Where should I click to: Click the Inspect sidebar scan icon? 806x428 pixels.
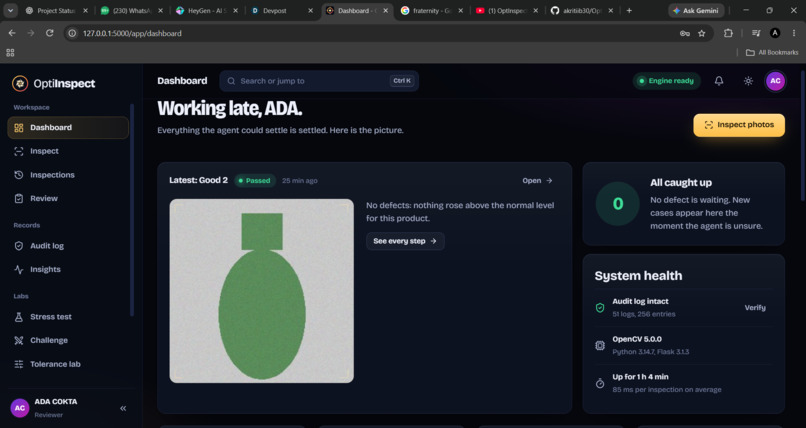(x=19, y=151)
